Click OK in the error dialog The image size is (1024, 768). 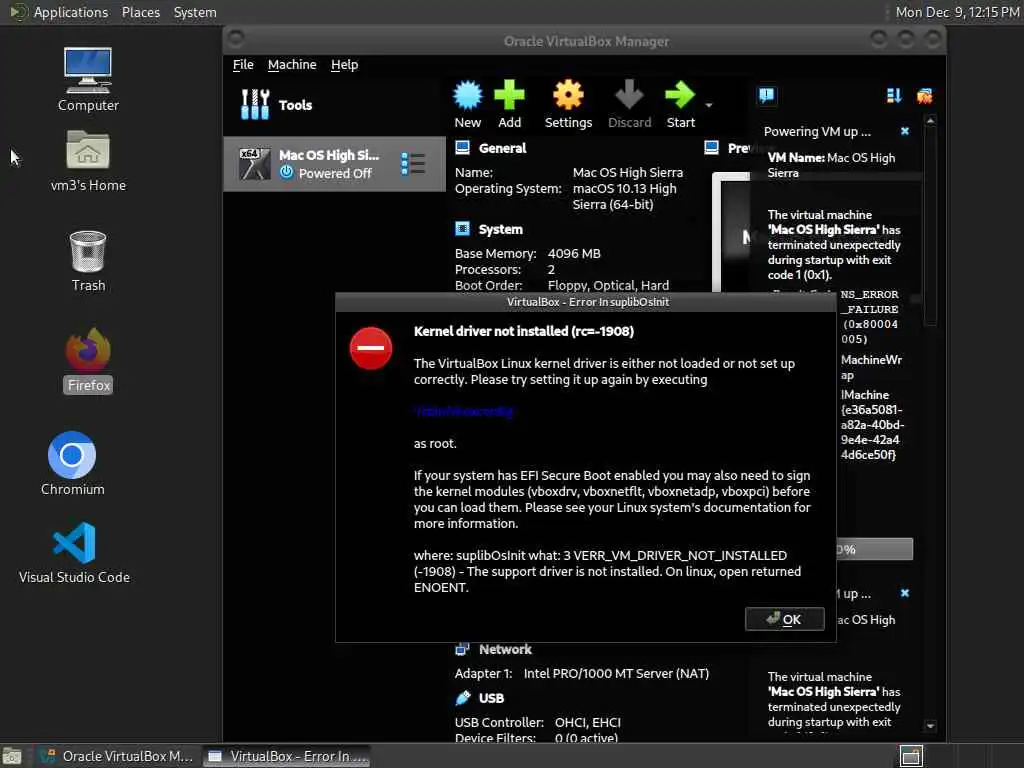(x=784, y=619)
